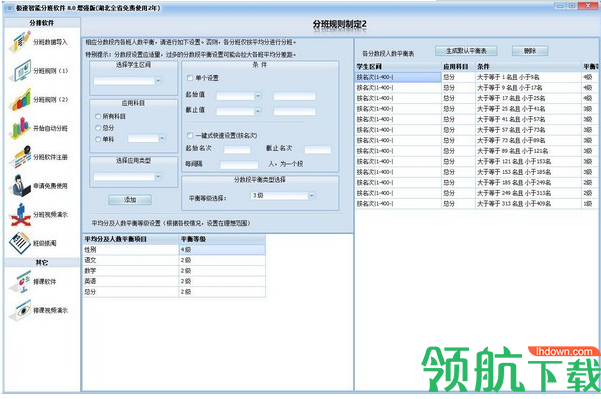
Task: Open 分班规则（2）bar chart icon
Action: 20,99
